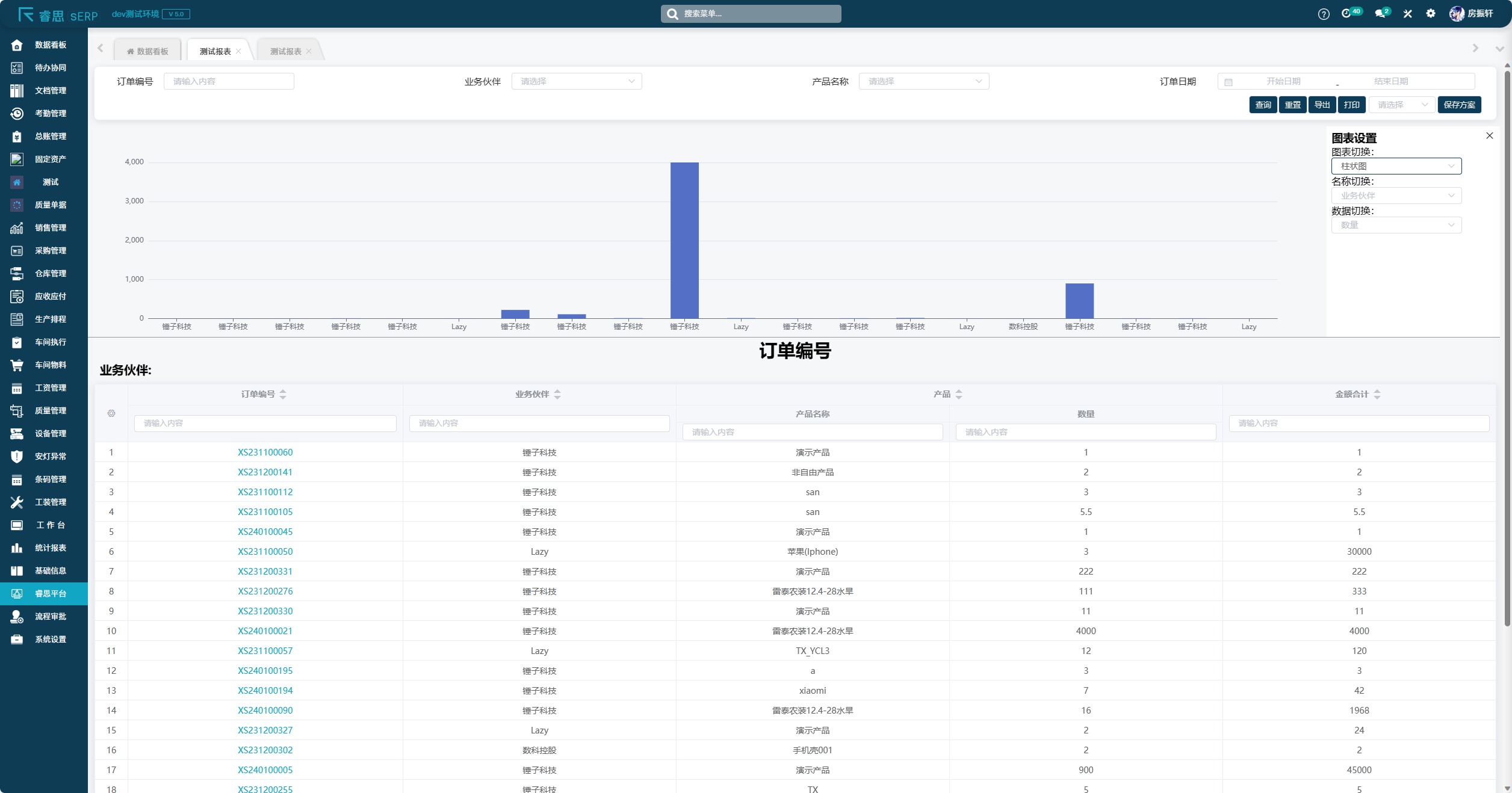1512x793 pixels.
Task: Click the 订单编号 input field
Action: [229, 81]
